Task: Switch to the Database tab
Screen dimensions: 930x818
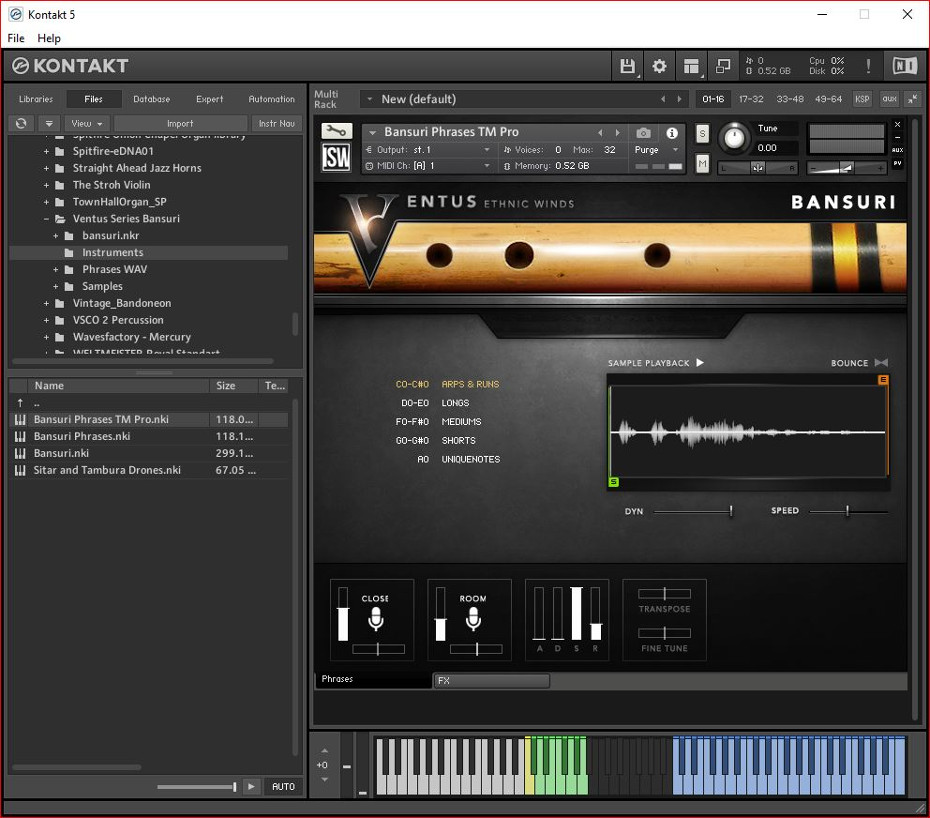Action: 152,99
